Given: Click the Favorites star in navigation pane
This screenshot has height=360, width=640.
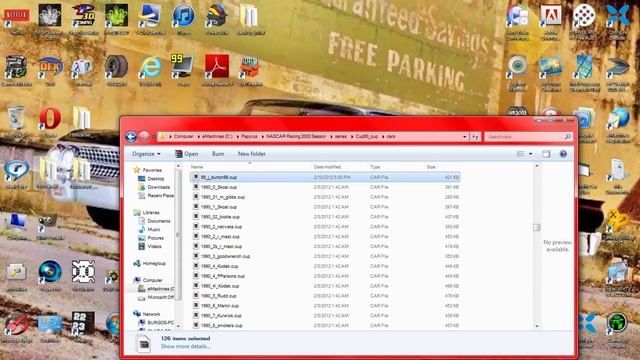Looking at the screenshot, I should tap(137, 170).
